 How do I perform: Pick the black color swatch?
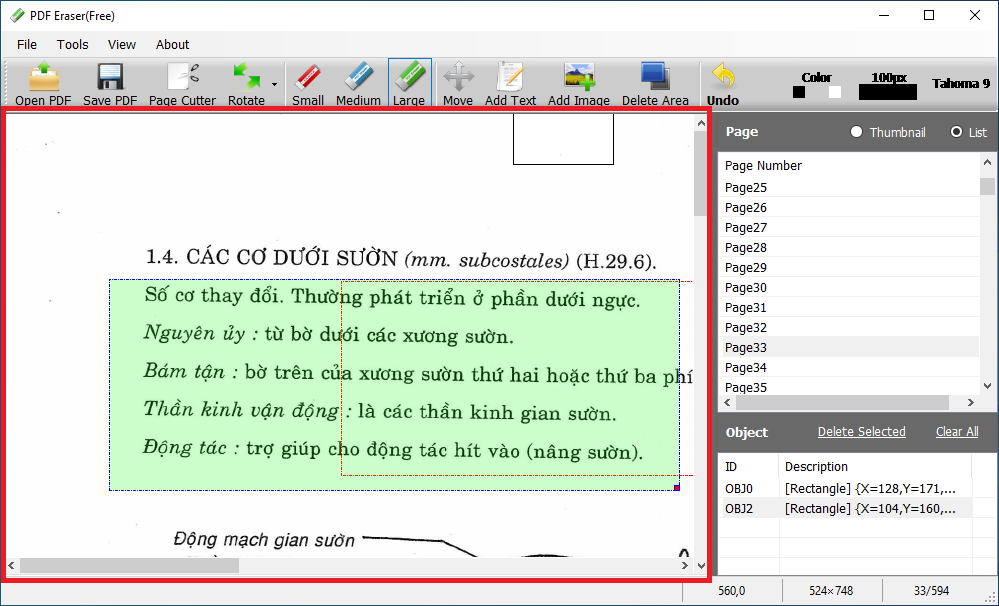pyautogui.click(x=799, y=92)
